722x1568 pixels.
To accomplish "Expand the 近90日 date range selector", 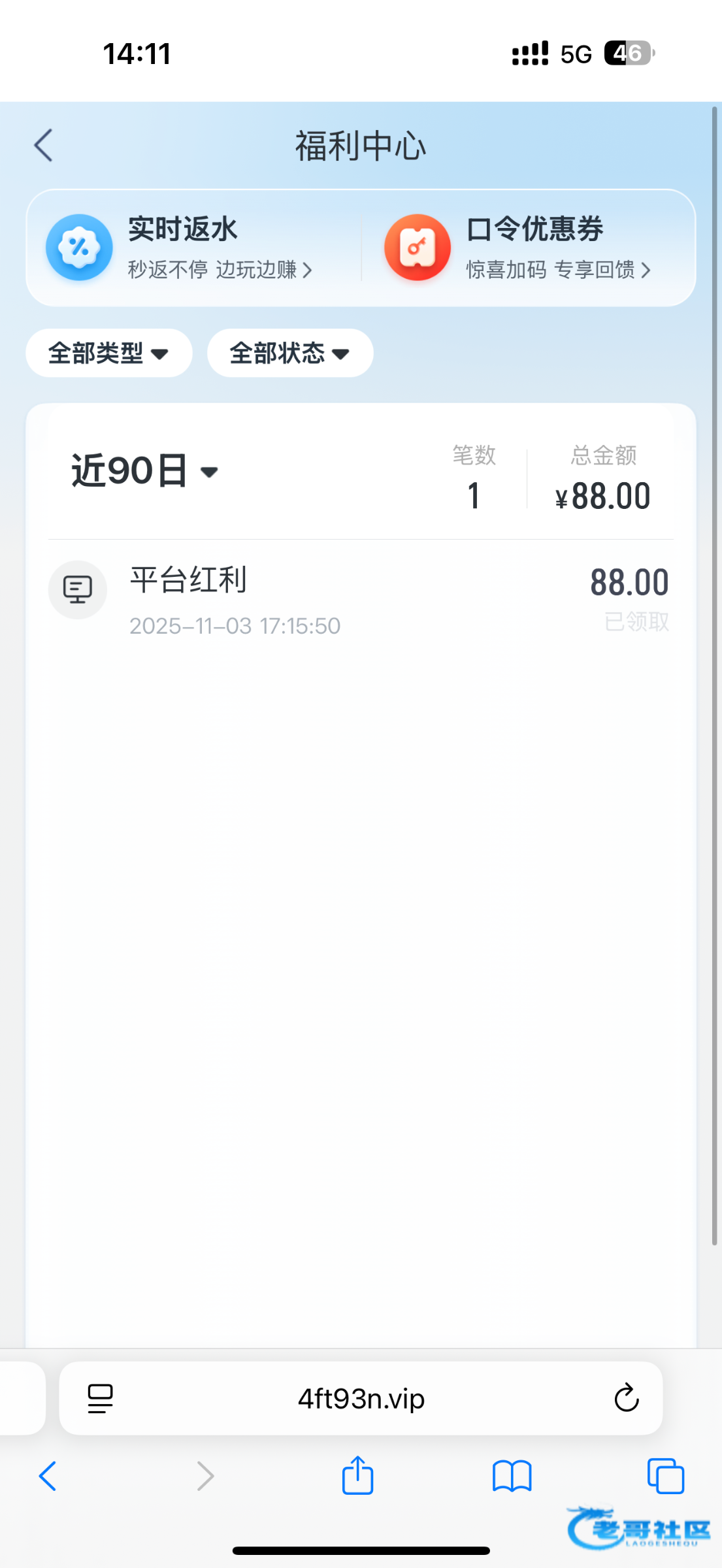I will coord(144,471).
